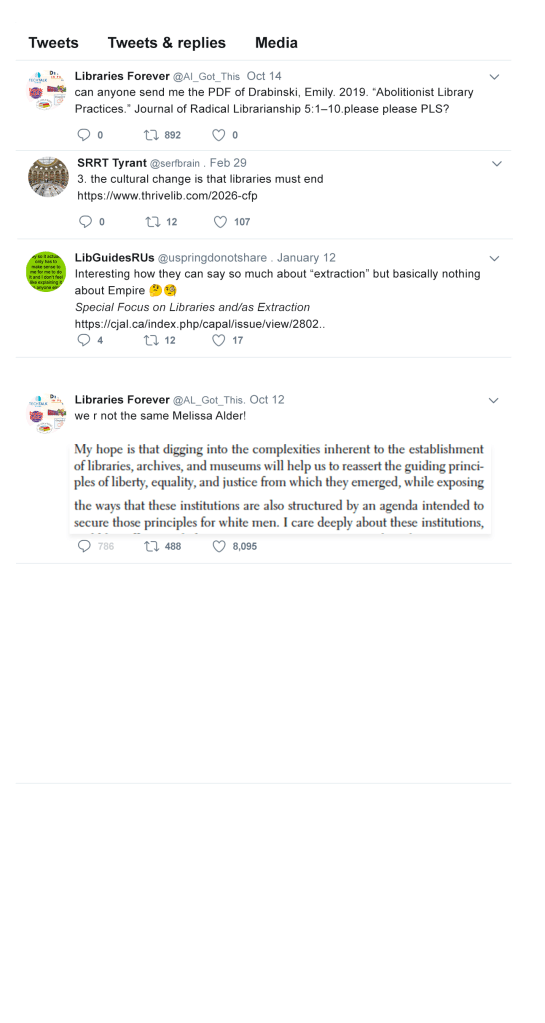Switch to the Tweets & replies tab
Image resolution: width=545 pixels, height=1023 pixels.
166,43
